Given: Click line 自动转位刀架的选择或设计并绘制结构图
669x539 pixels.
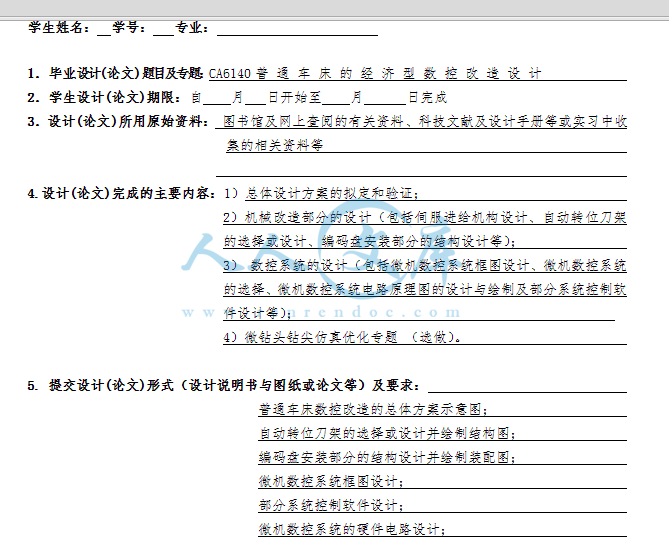Looking at the screenshot, I should pyautogui.click(x=387, y=434).
